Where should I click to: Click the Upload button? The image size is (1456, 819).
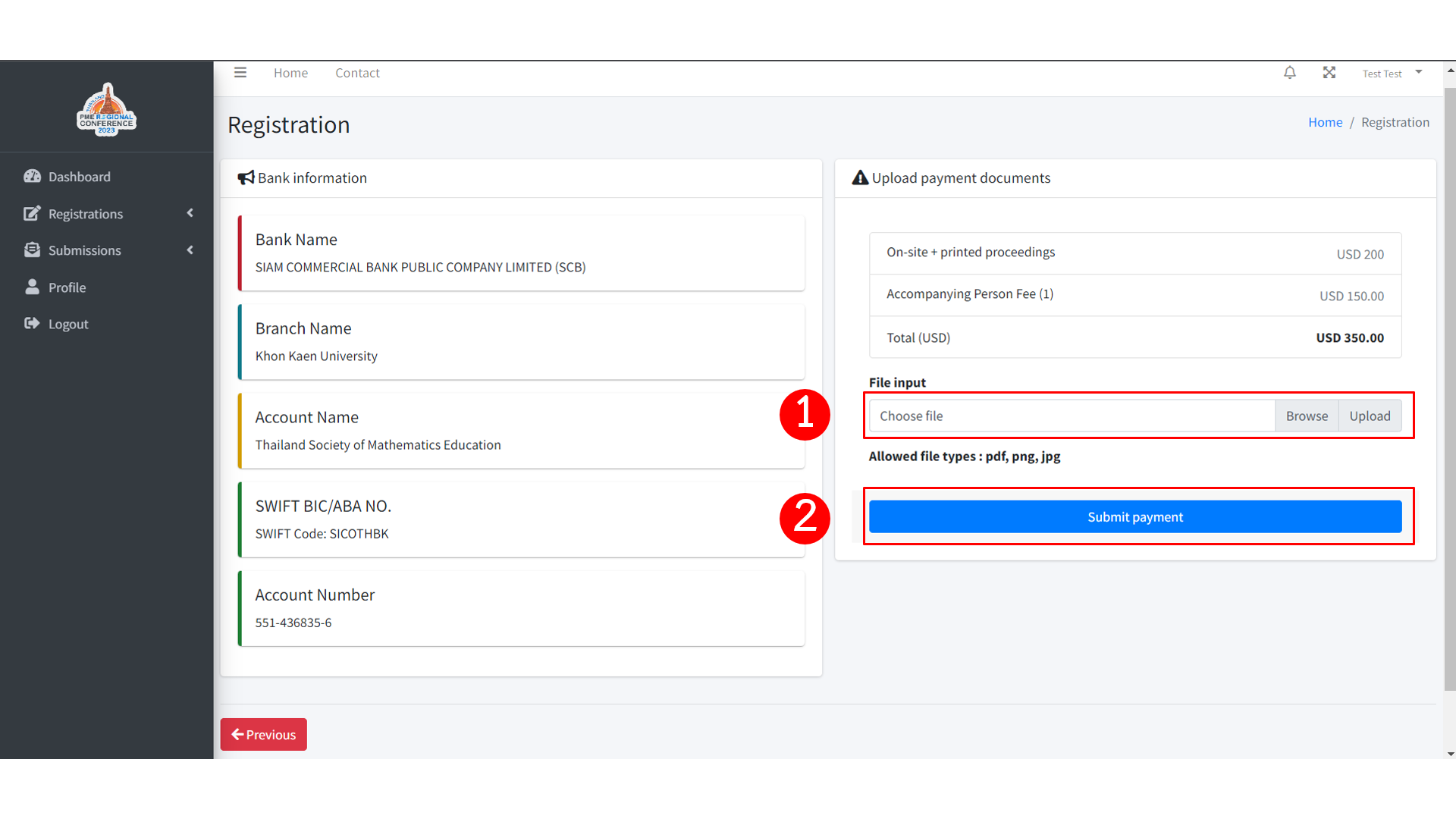click(x=1370, y=416)
